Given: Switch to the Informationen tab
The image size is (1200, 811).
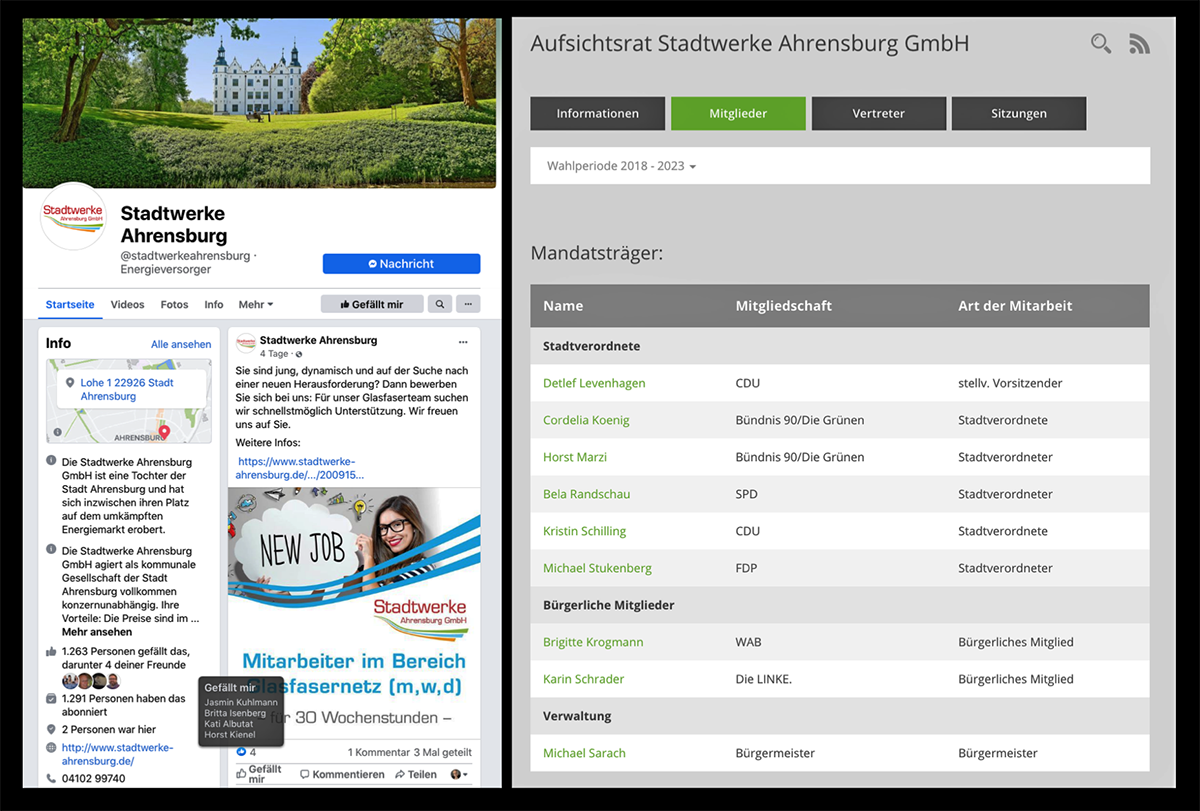Looking at the screenshot, I should coord(597,113).
